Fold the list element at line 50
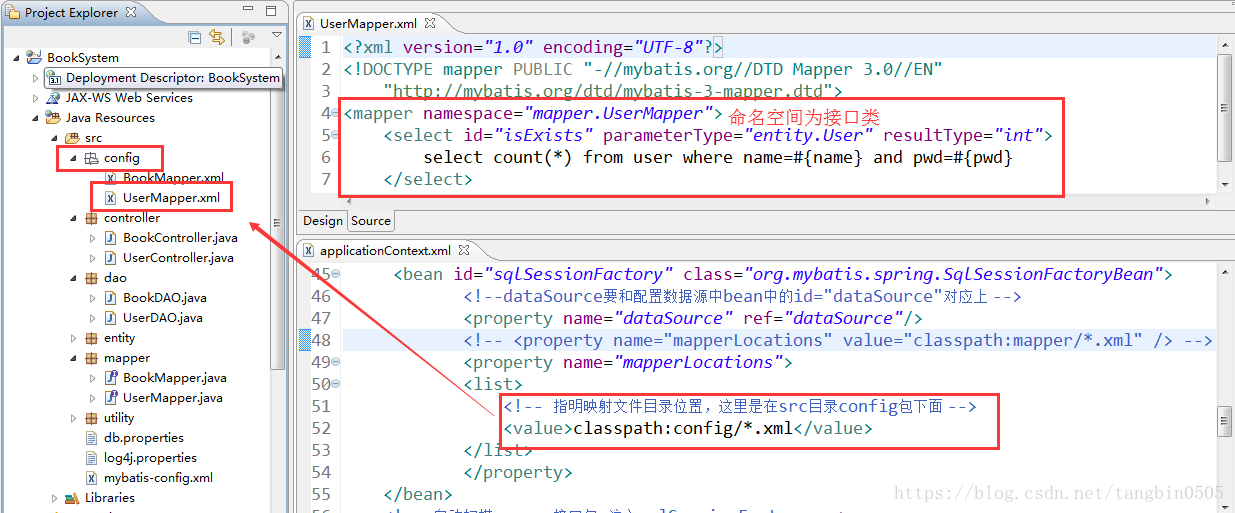Screen dimensions: 1235x513 tap(335, 384)
